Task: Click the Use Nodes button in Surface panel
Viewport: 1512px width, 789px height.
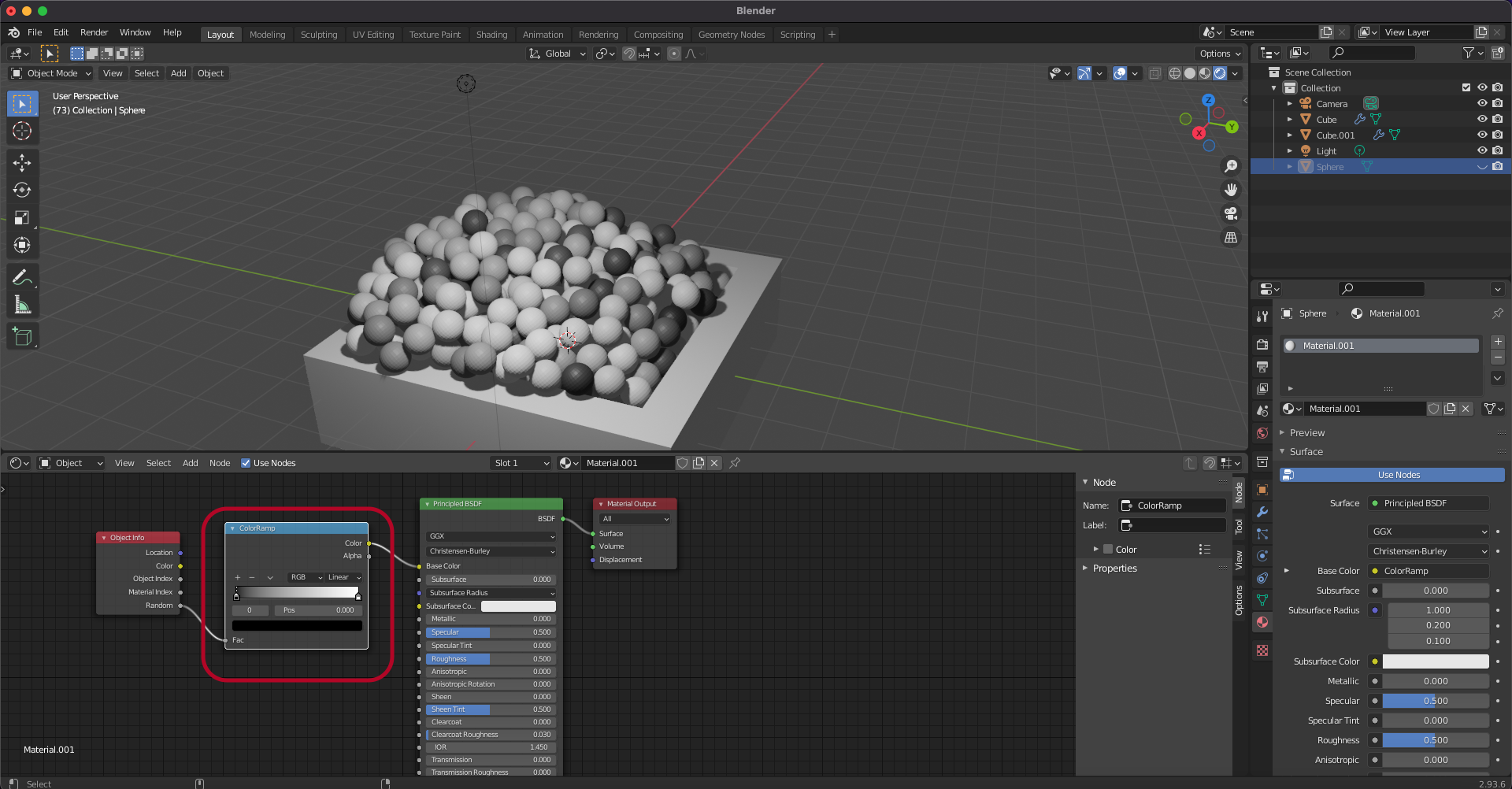Action: click(1399, 475)
